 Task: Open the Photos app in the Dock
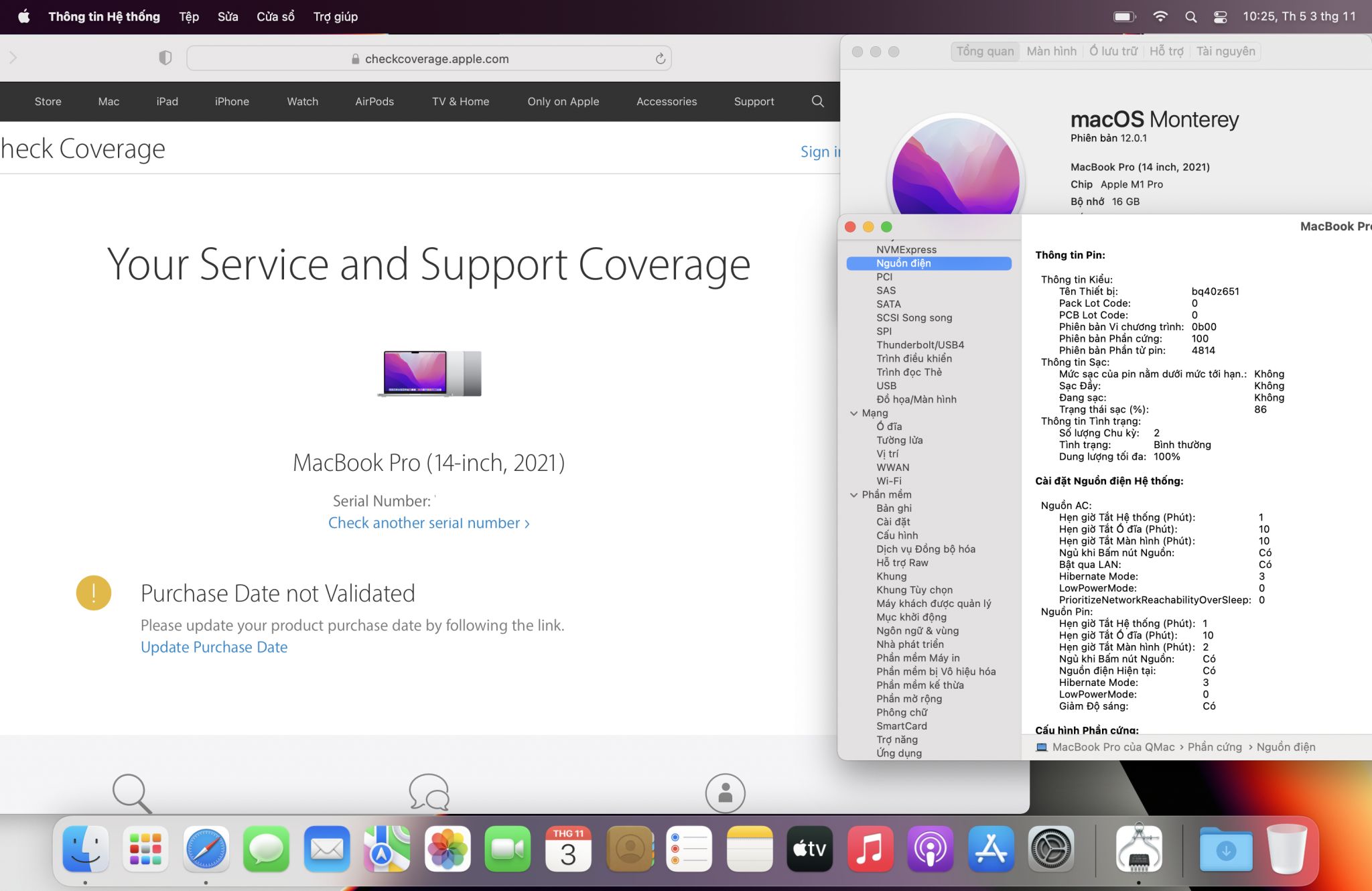tap(447, 849)
